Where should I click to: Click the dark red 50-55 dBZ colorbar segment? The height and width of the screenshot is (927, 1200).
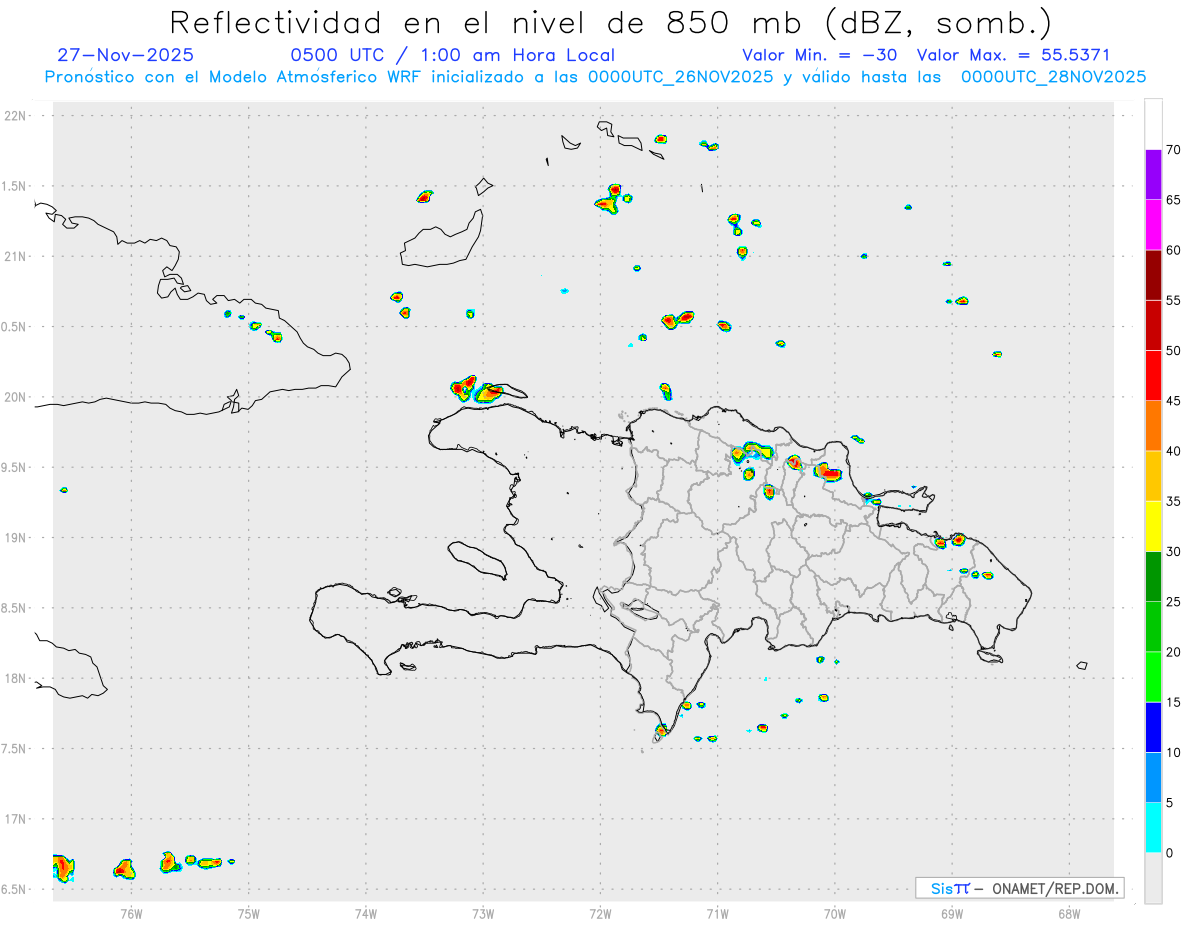pos(1153,326)
